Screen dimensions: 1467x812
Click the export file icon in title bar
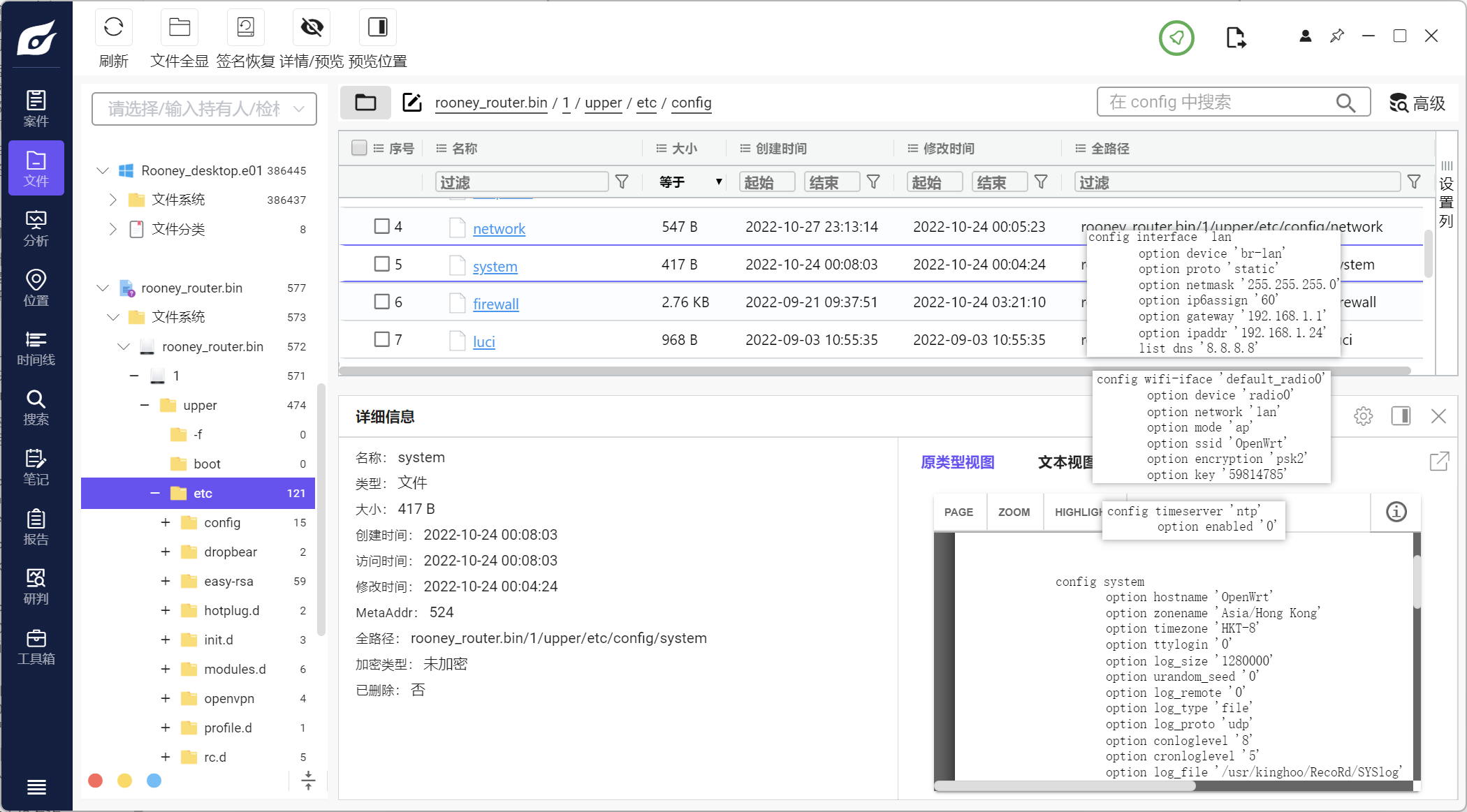point(1236,38)
